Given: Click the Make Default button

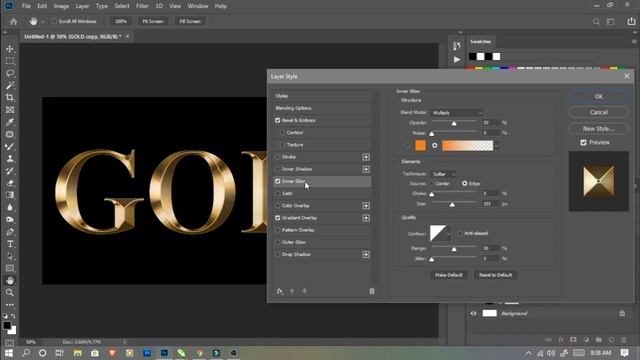Looking at the screenshot, I should (x=449, y=275).
